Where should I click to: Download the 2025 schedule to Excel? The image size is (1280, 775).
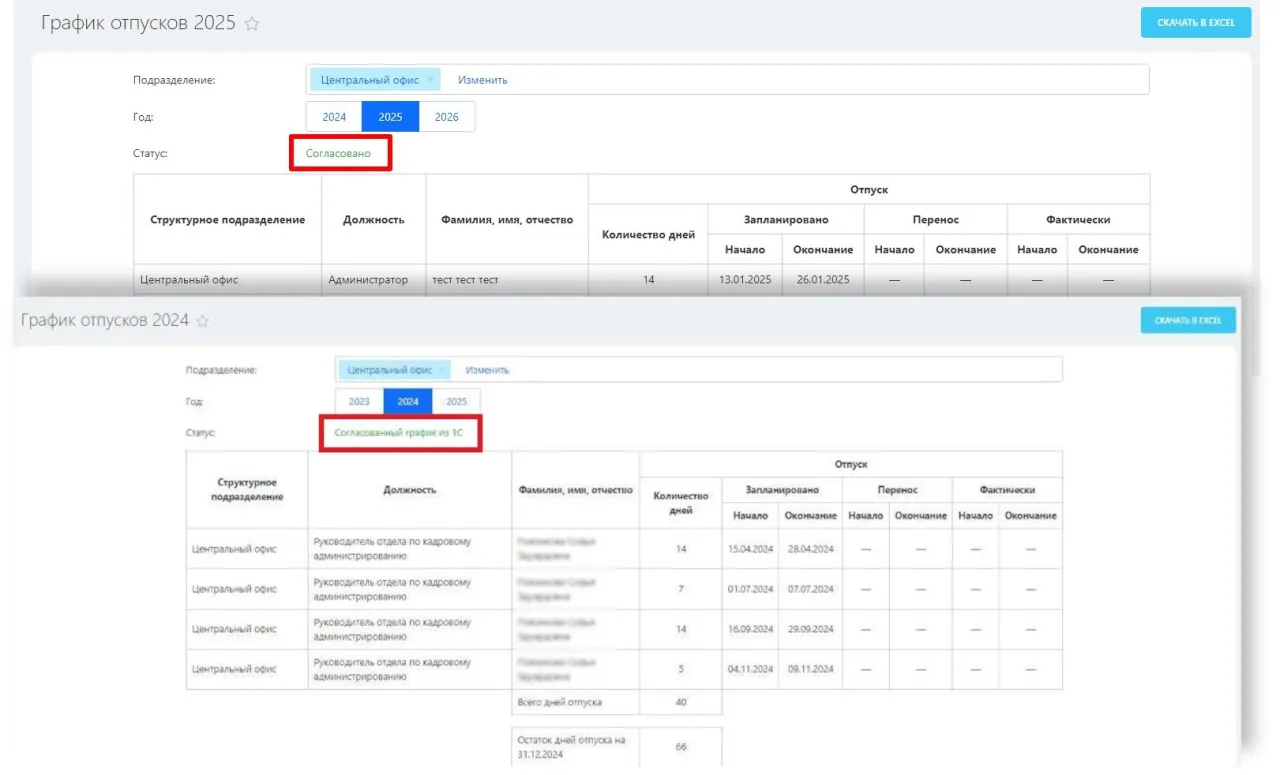1195,23
